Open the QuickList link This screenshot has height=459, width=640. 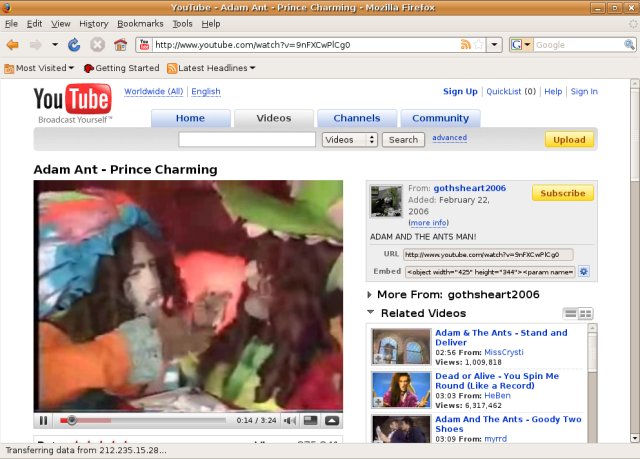pyautogui.click(x=504, y=91)
